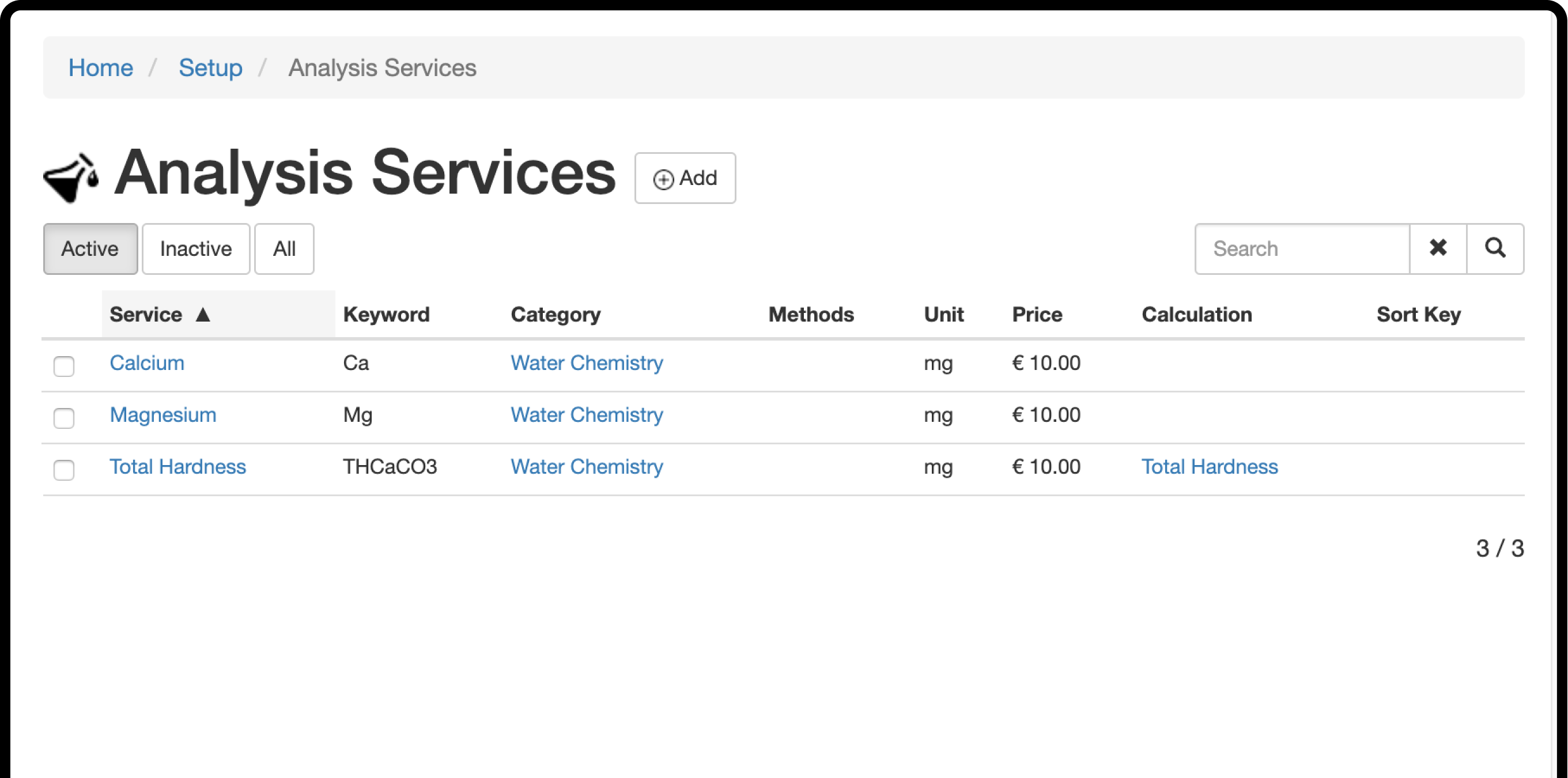The image size is (1568, 778).
Task: Clear search with the X icon
Action: (1438, 248)
